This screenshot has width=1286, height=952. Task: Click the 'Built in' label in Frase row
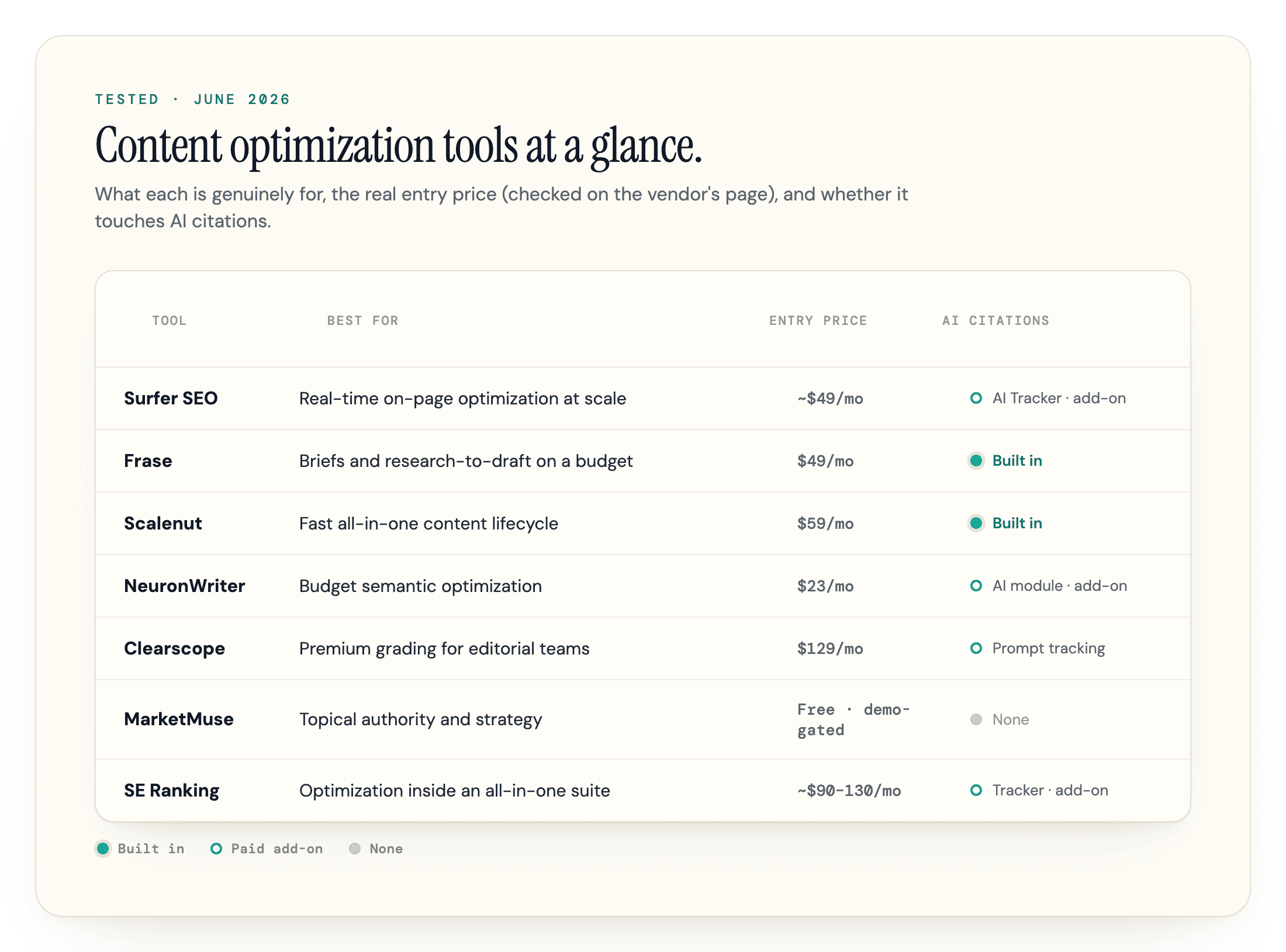coord(1017,461)
